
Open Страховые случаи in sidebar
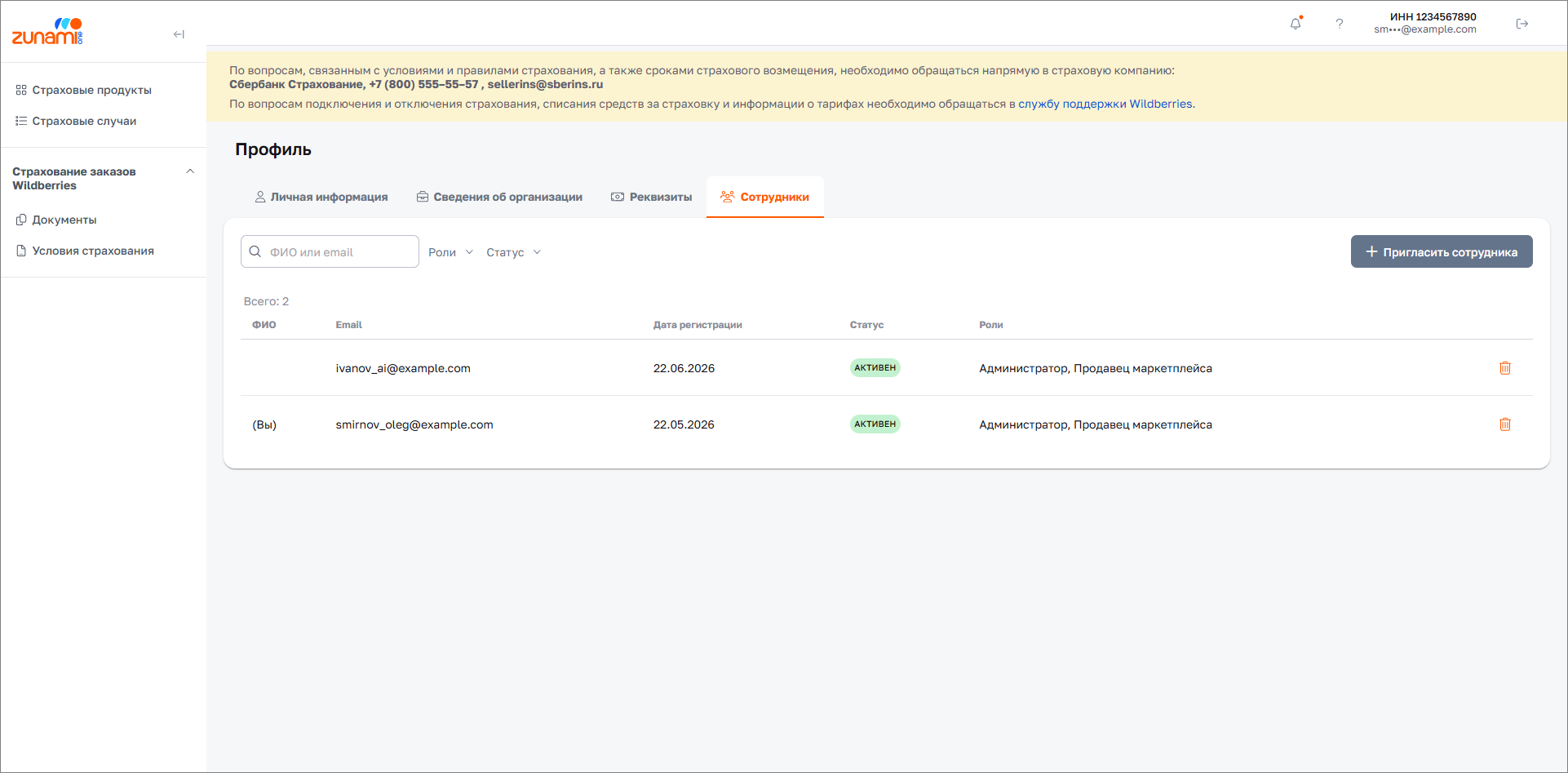[x=77, y=121]
